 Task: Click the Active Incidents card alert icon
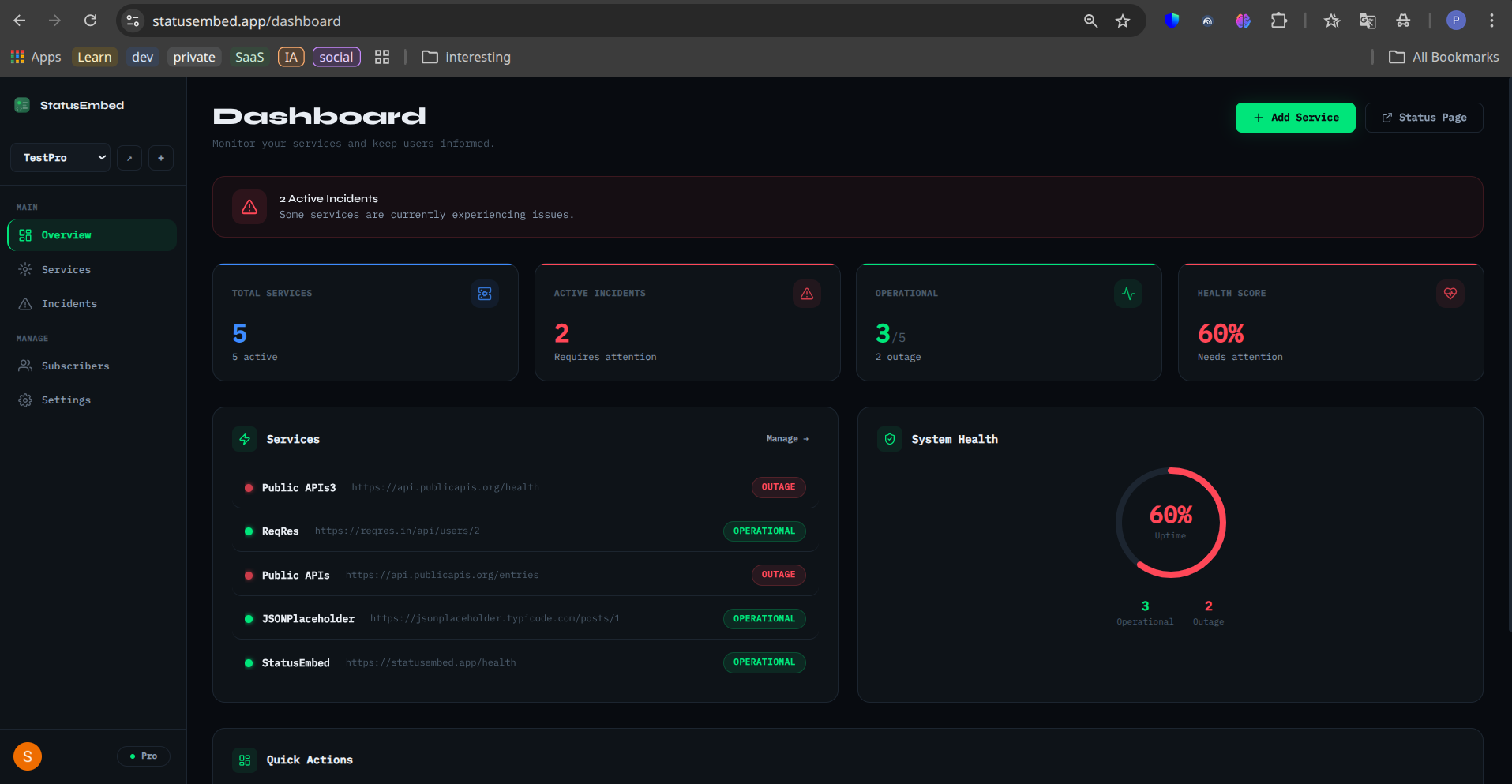click(x=807, y=294)
